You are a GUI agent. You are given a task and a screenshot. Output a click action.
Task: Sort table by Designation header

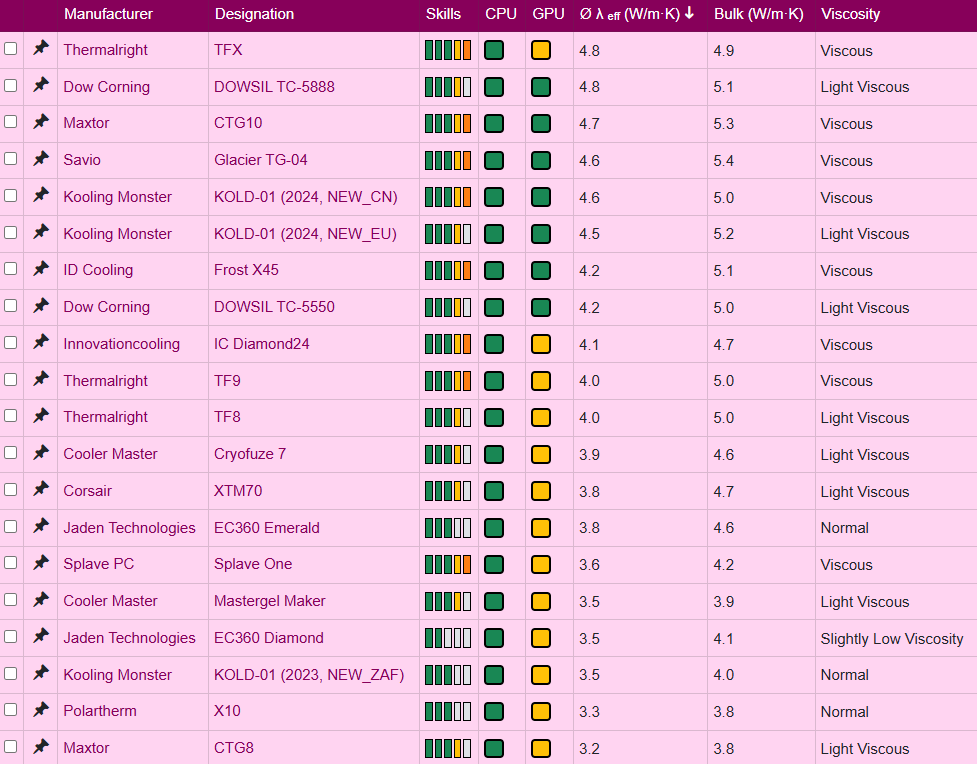(x=254, y=14)
